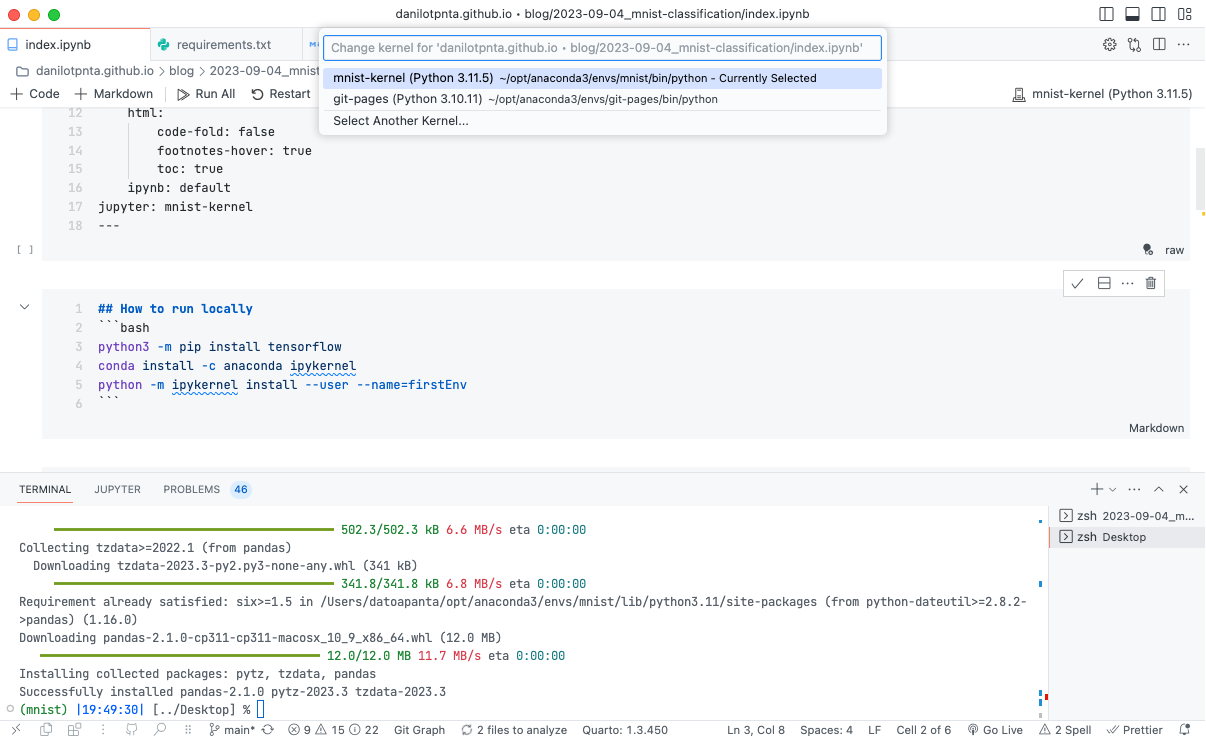The image size is (1206, 741).
Task: Click Select Another Kernel option
Action: click(400, 121)
